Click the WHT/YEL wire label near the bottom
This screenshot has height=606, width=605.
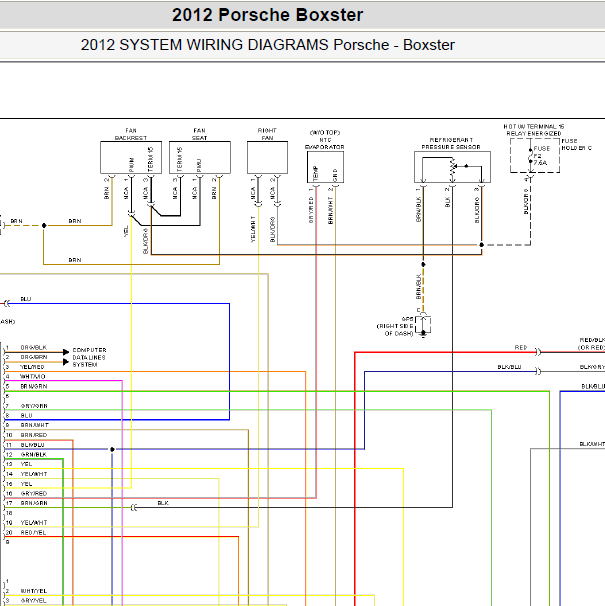34,591
